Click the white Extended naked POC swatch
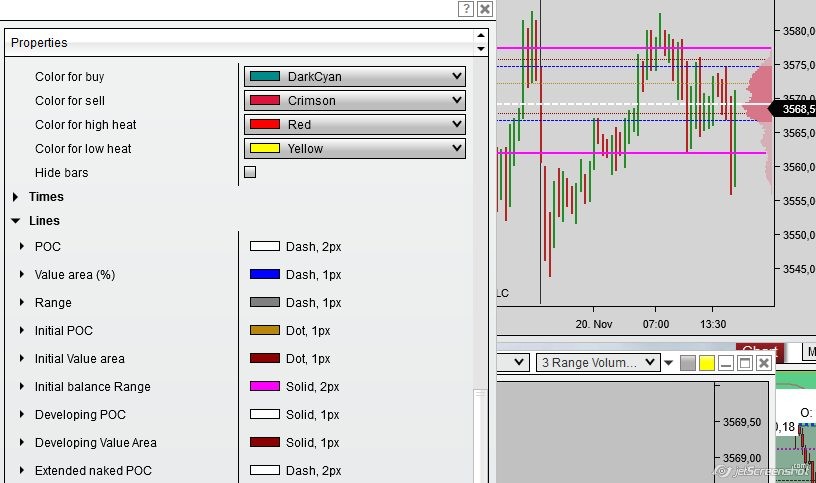This screenshot has height=483, width=816. (x=265, y=471)
